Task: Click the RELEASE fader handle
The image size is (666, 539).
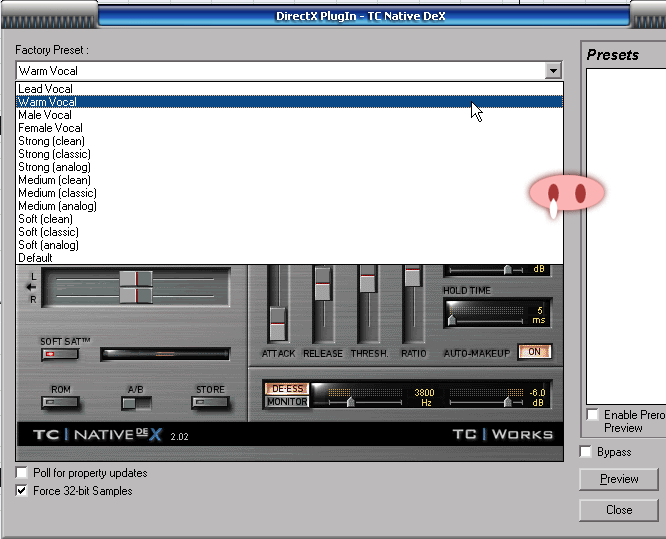Action: pos(323,283)
